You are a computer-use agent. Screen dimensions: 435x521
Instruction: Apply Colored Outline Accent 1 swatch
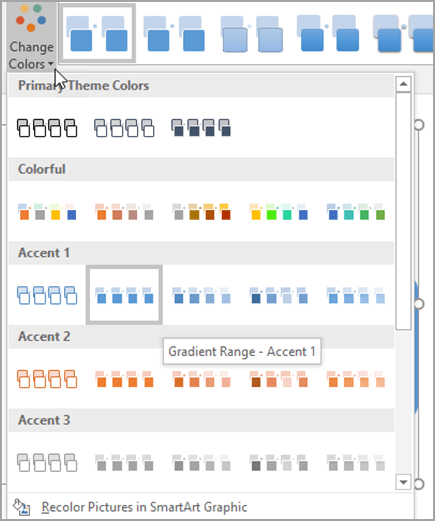(47, 295)
